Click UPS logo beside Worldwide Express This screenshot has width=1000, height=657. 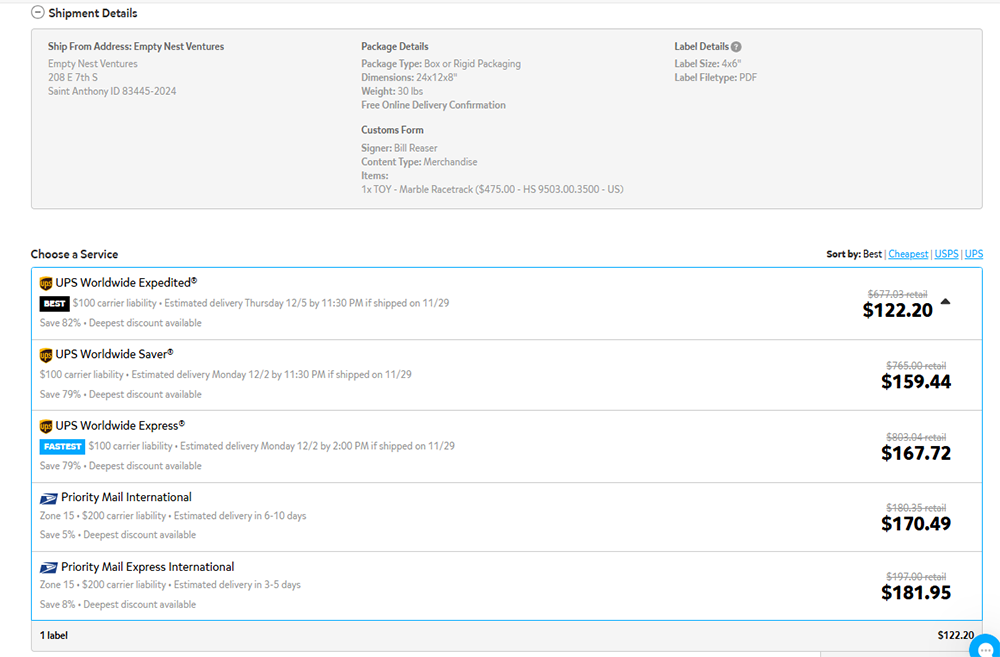(45, 426)
